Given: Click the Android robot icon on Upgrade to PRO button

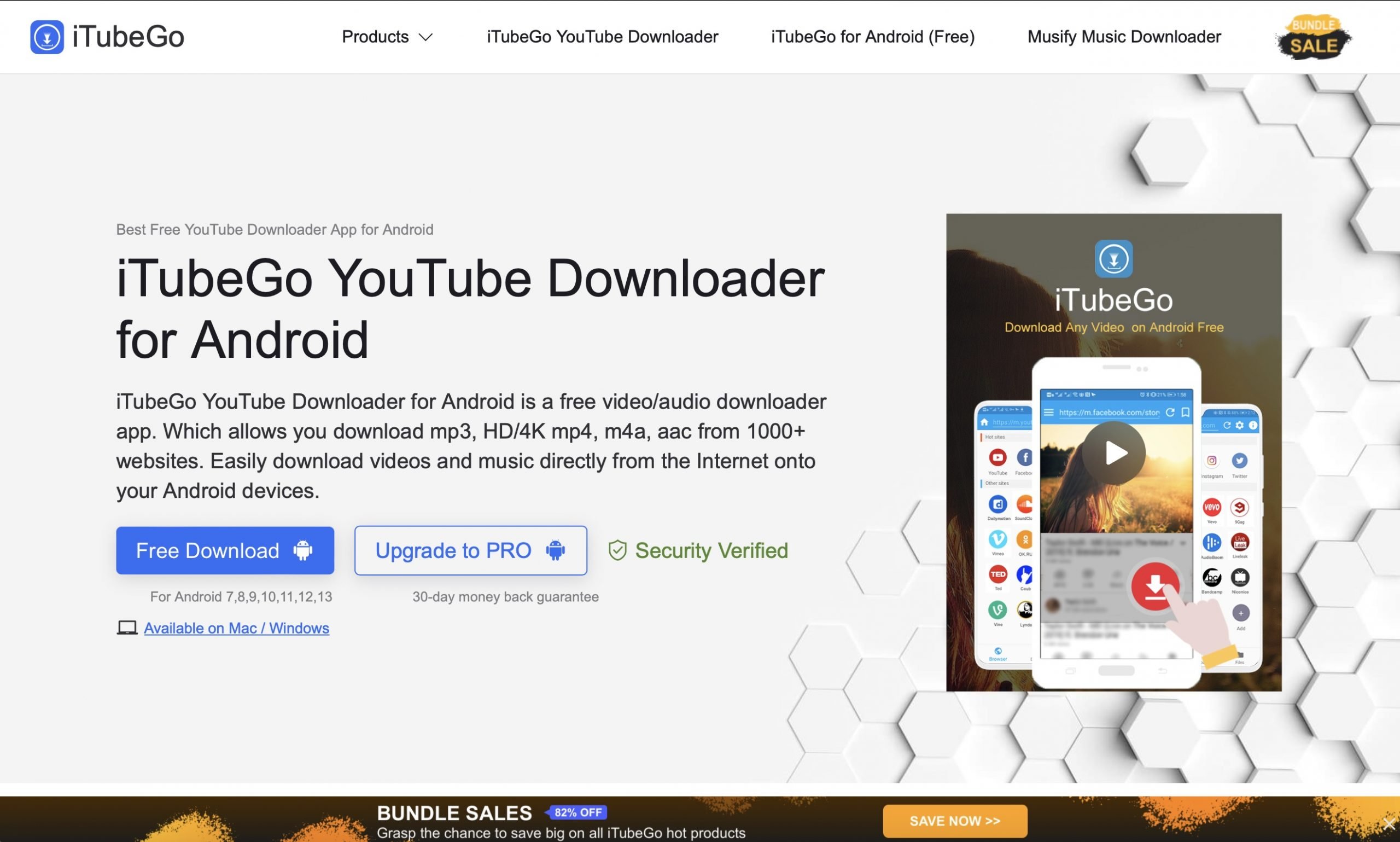Looking at the screenshot, I should click(554, 550).
